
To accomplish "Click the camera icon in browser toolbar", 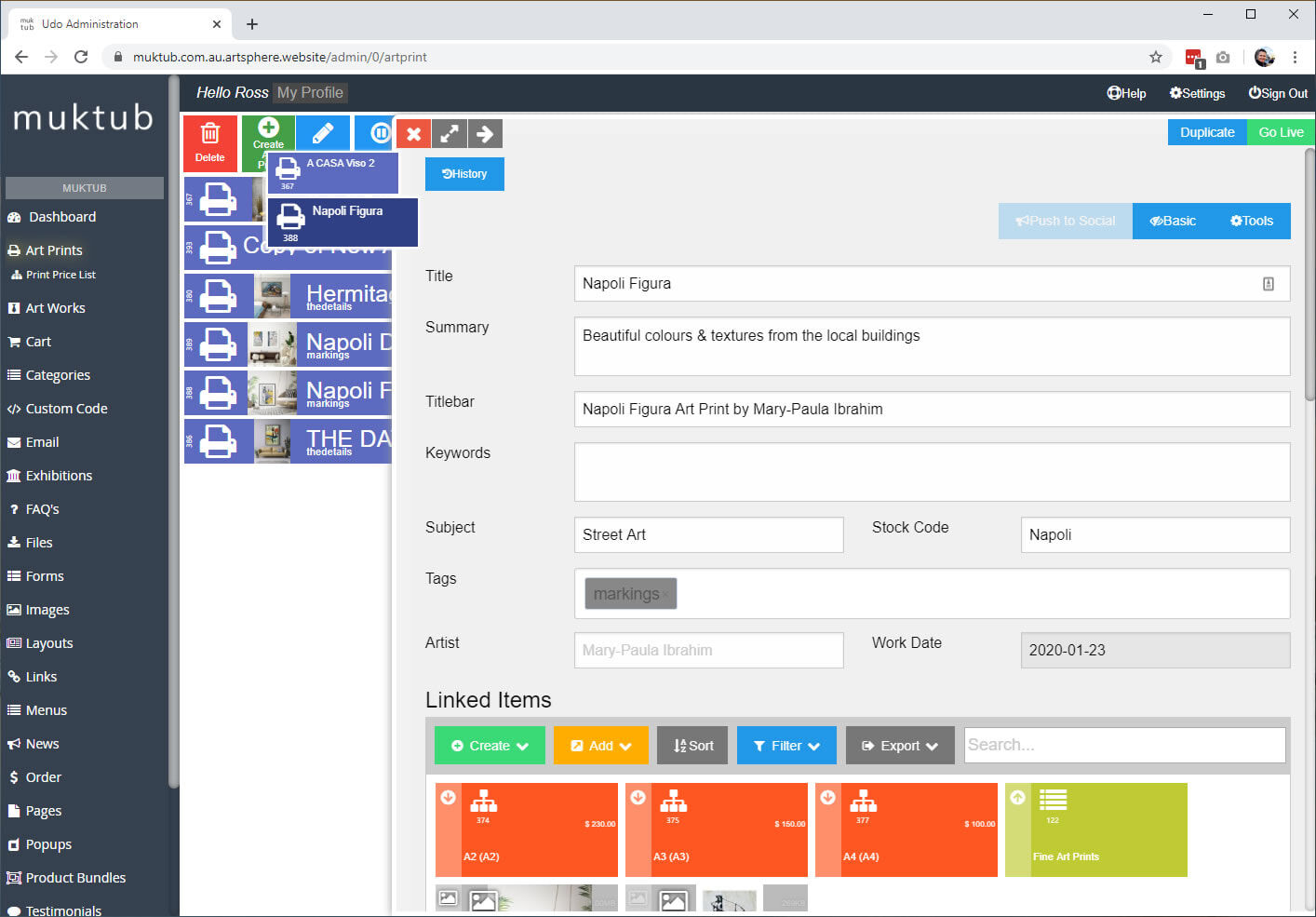I will [x=1223, y=57].
